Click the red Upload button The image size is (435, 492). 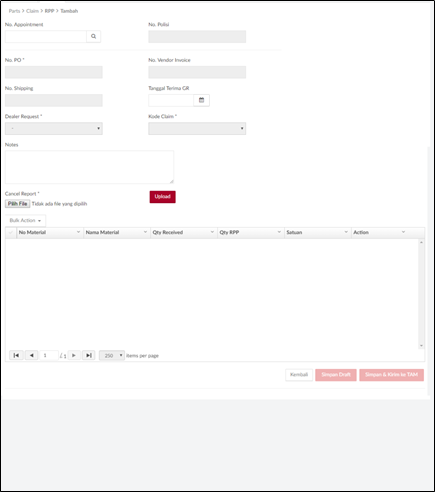click(162, 197)
